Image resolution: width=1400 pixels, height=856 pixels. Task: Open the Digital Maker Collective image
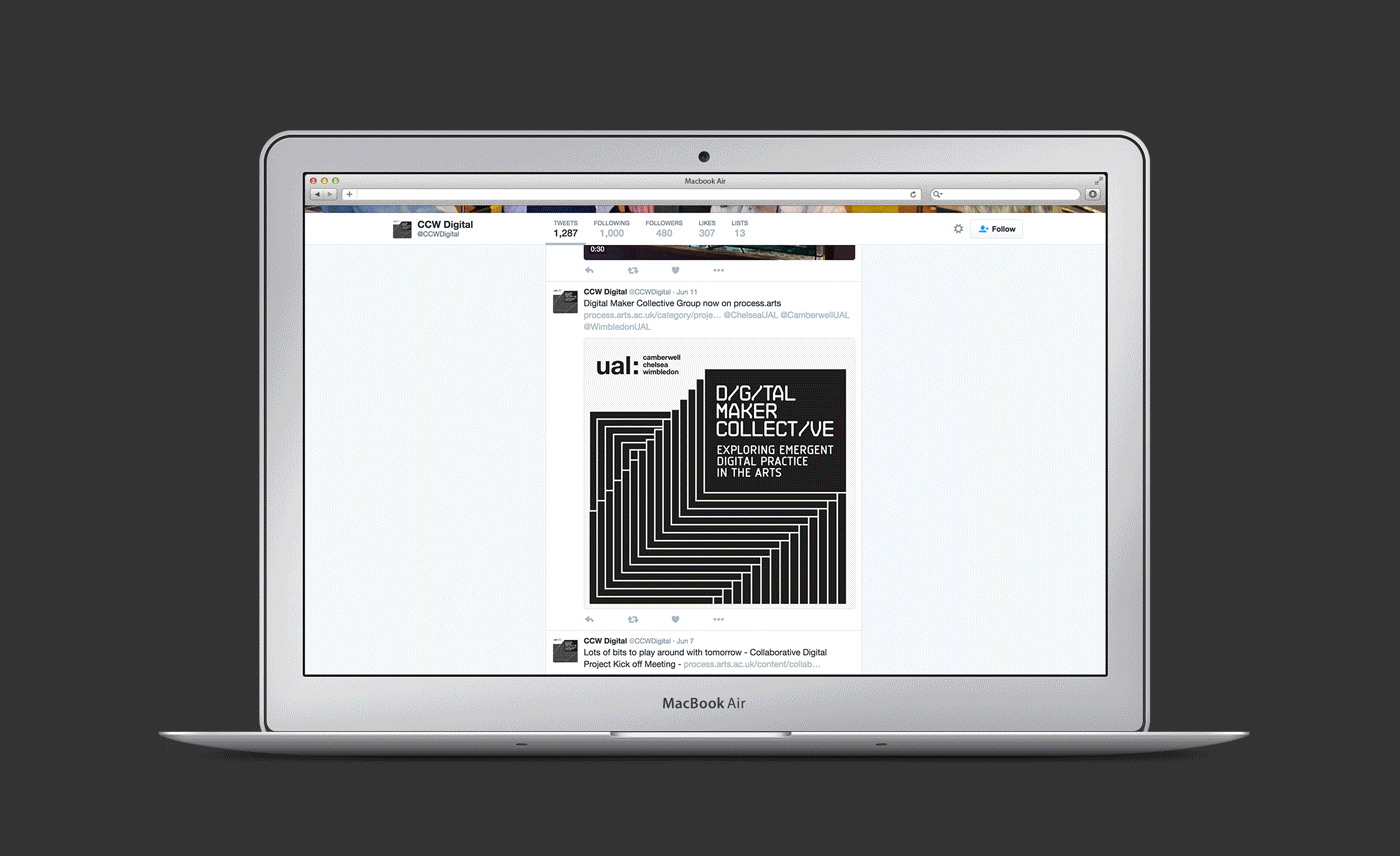coord(719,473)
